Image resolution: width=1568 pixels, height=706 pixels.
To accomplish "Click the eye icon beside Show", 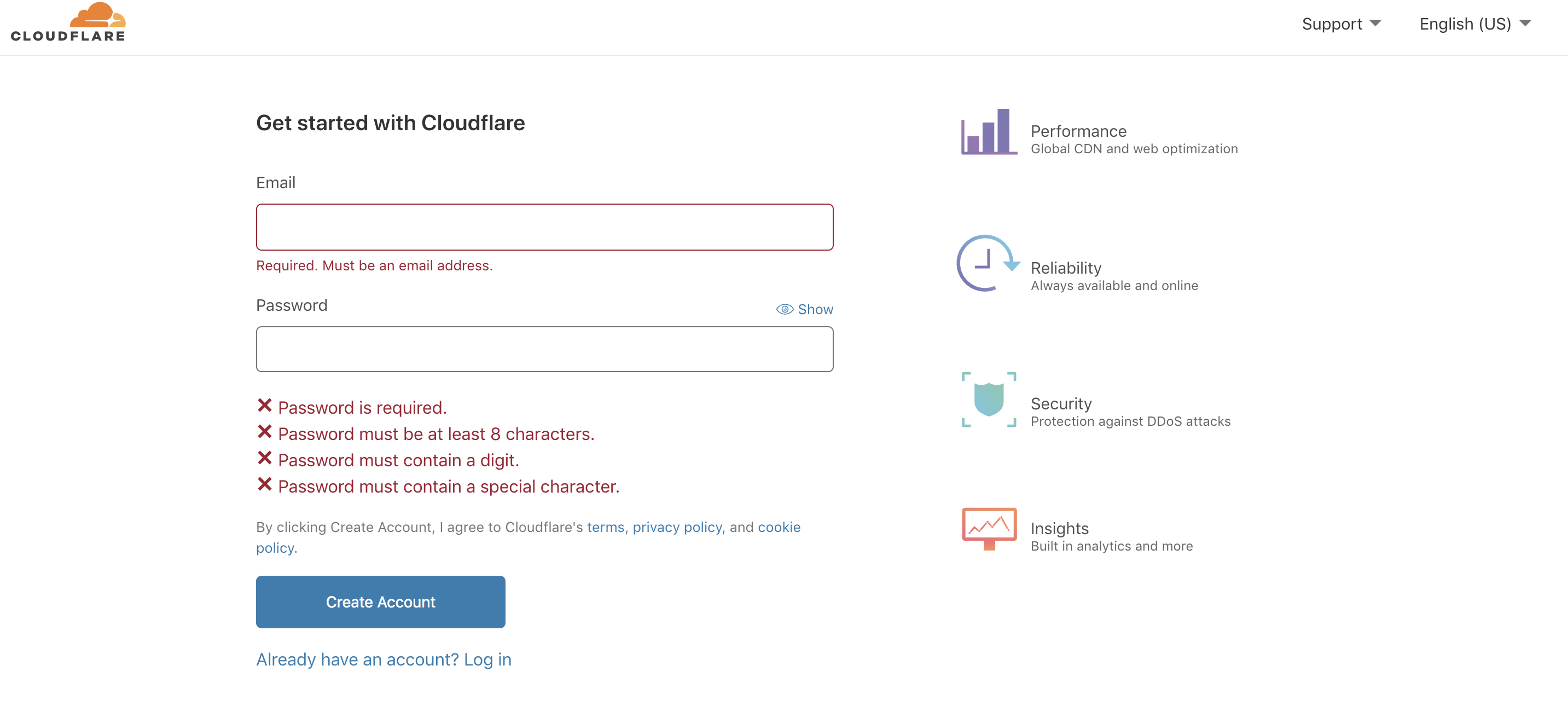I will coord(784,309).
